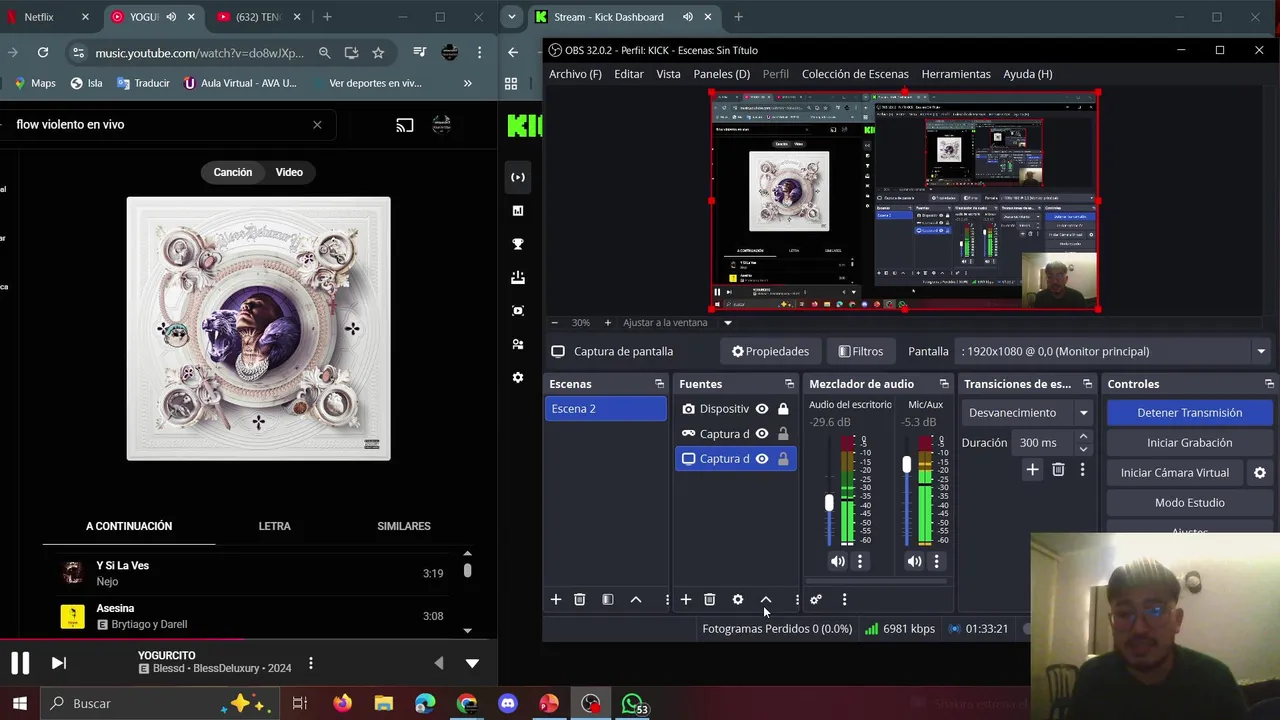Increase transition duration with up arrow
Screen dimensions: 1280x720
1083,437
